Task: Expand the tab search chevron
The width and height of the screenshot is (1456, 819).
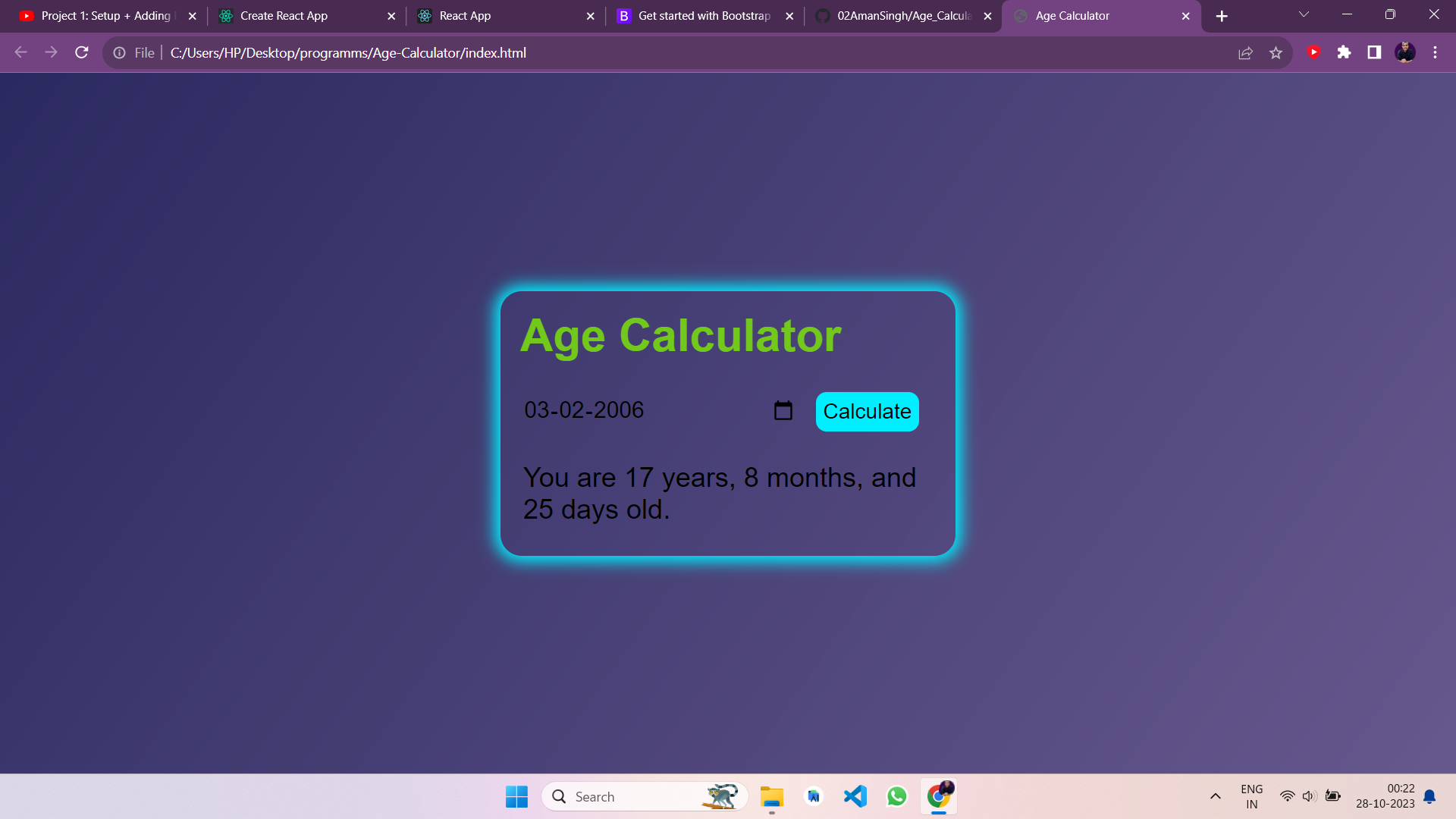Action: 1303,14
